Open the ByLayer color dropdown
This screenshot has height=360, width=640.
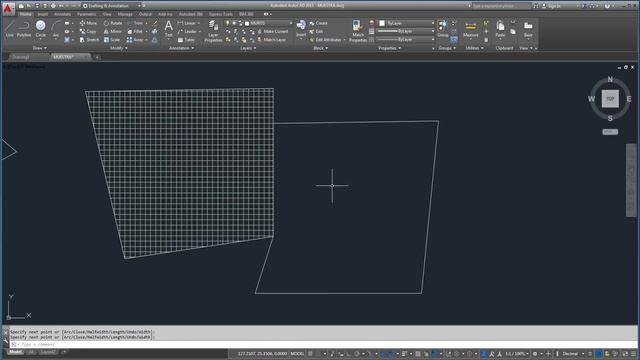(406, 23)
